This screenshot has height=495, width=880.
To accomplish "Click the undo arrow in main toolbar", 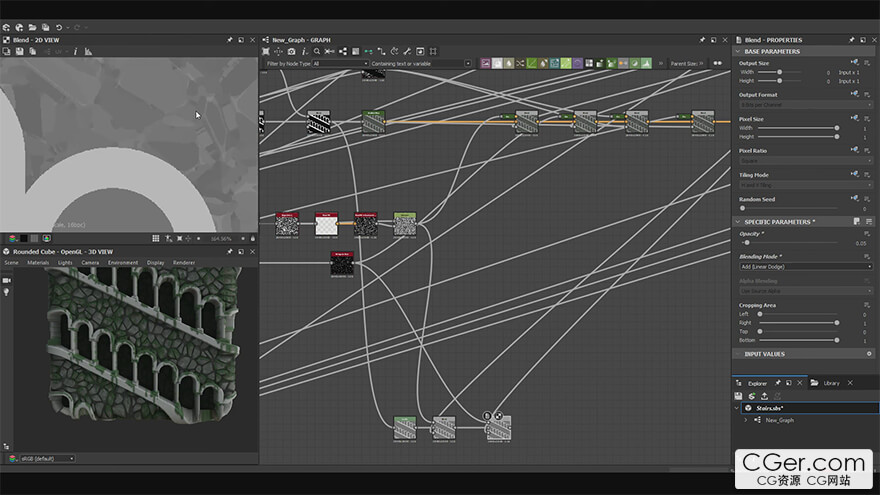I will (x=59, y=27).
